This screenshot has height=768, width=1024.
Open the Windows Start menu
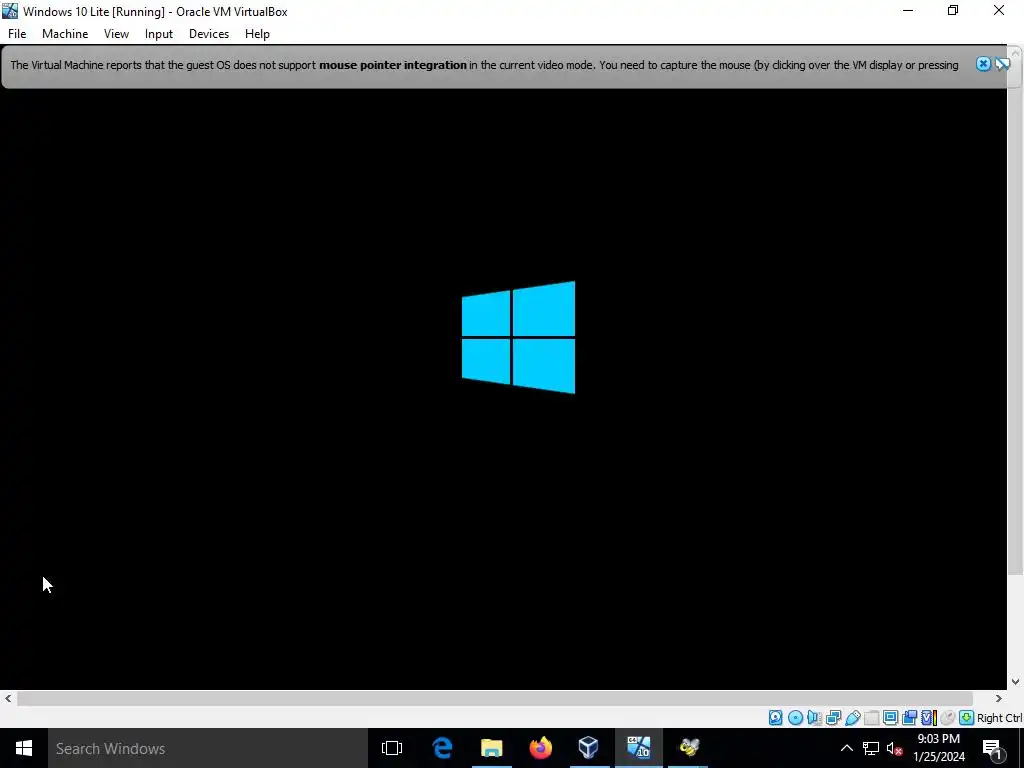[x=24, y=748]
